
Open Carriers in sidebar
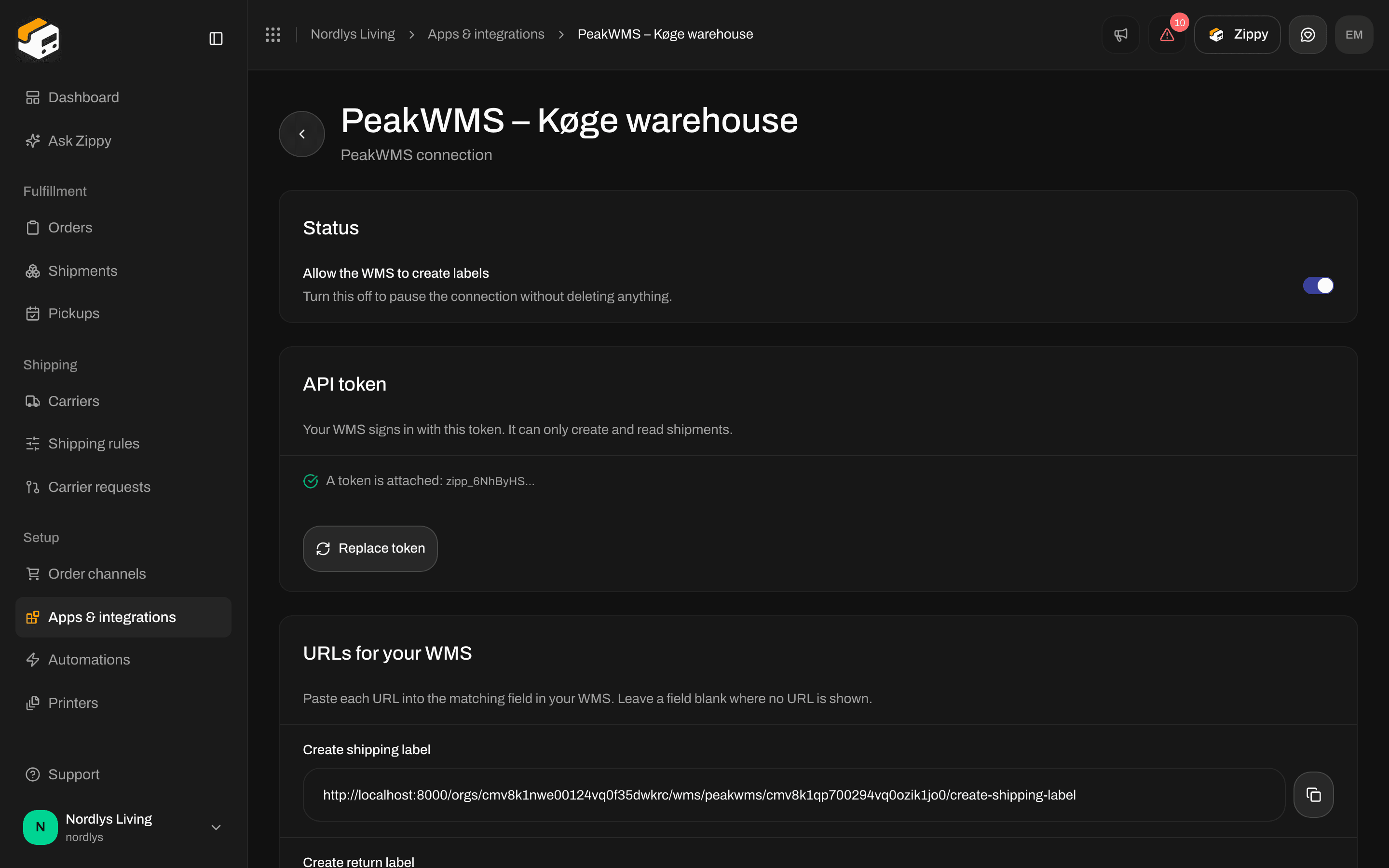pos(123,401)
